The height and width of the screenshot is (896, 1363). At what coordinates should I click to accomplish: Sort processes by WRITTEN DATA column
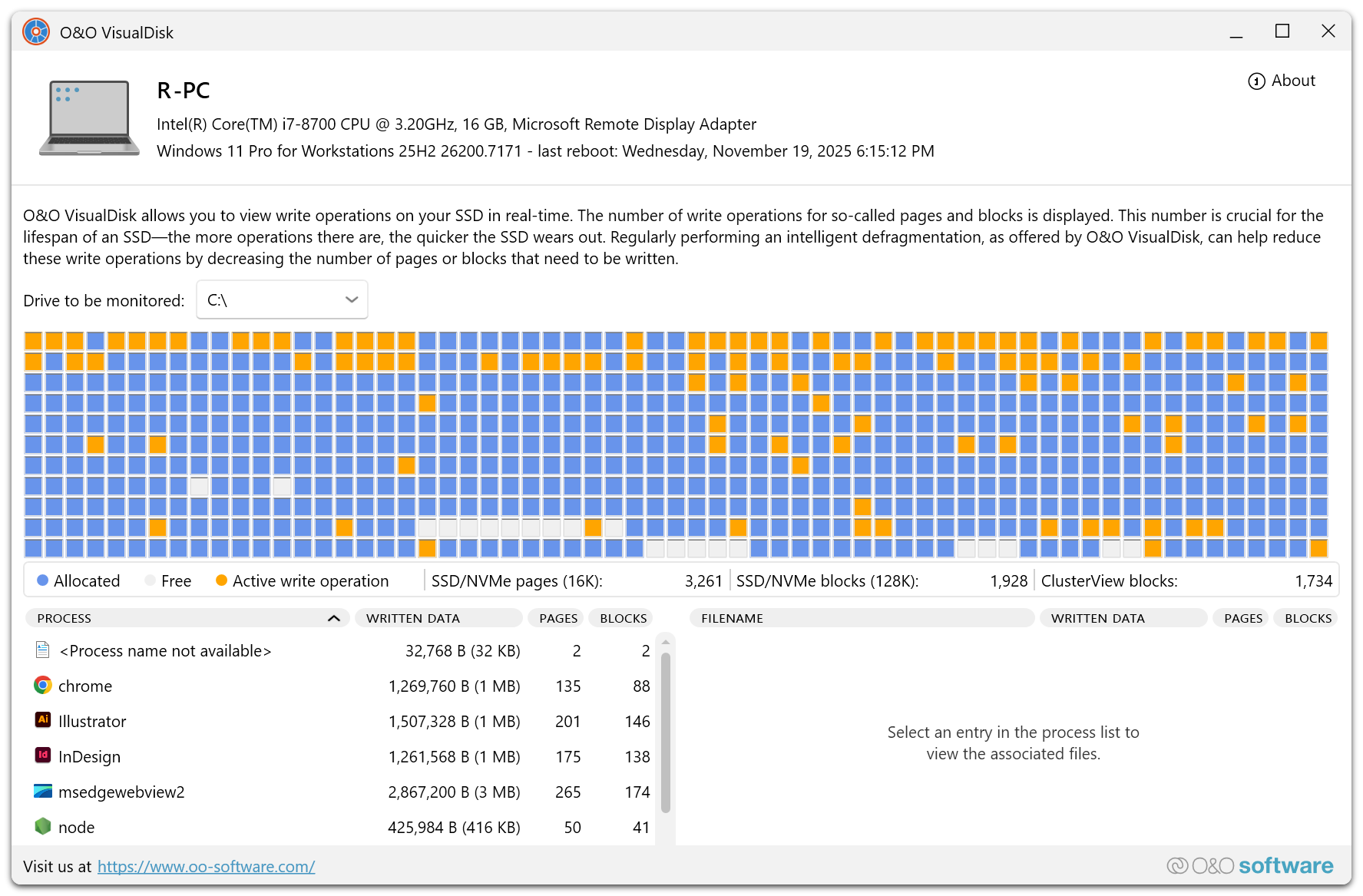(438, 618)
